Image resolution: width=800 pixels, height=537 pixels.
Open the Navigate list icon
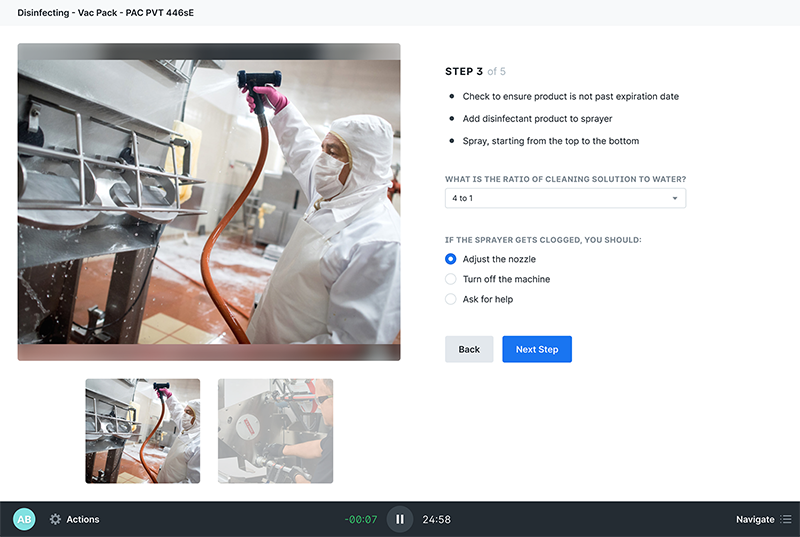pyautogui.click(x=786, y=519)
